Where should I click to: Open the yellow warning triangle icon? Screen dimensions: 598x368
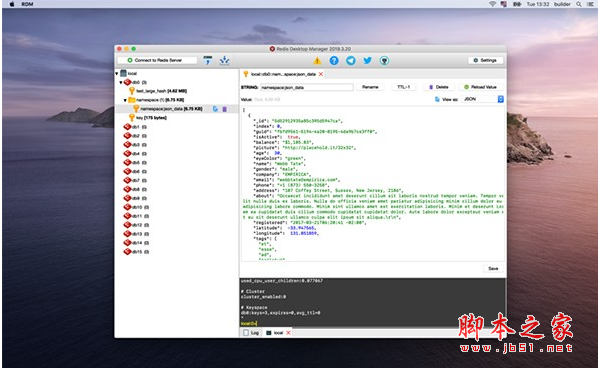317,61
